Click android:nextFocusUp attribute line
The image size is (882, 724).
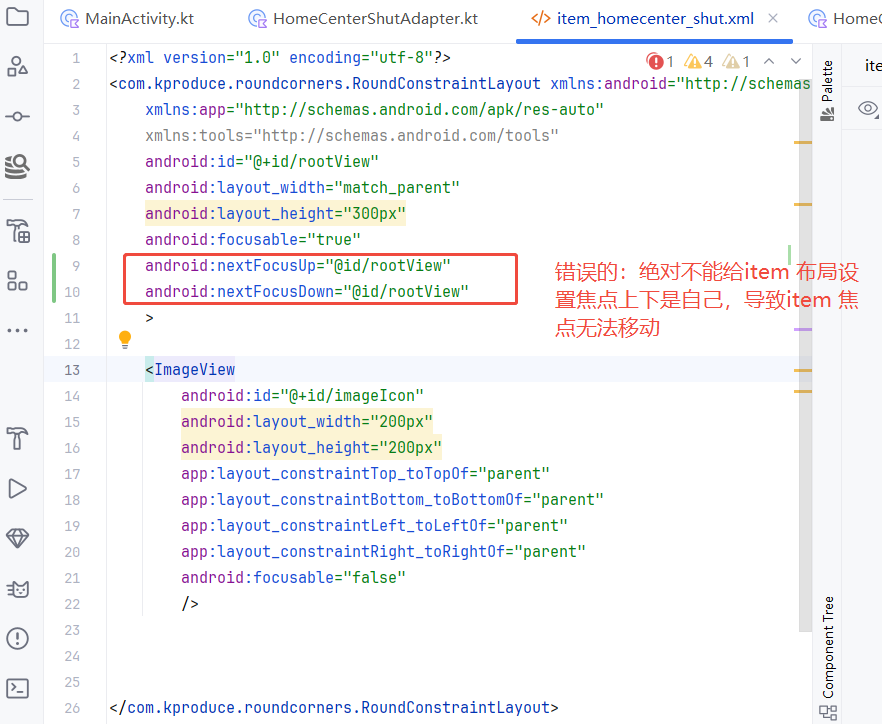coord(298,266)
